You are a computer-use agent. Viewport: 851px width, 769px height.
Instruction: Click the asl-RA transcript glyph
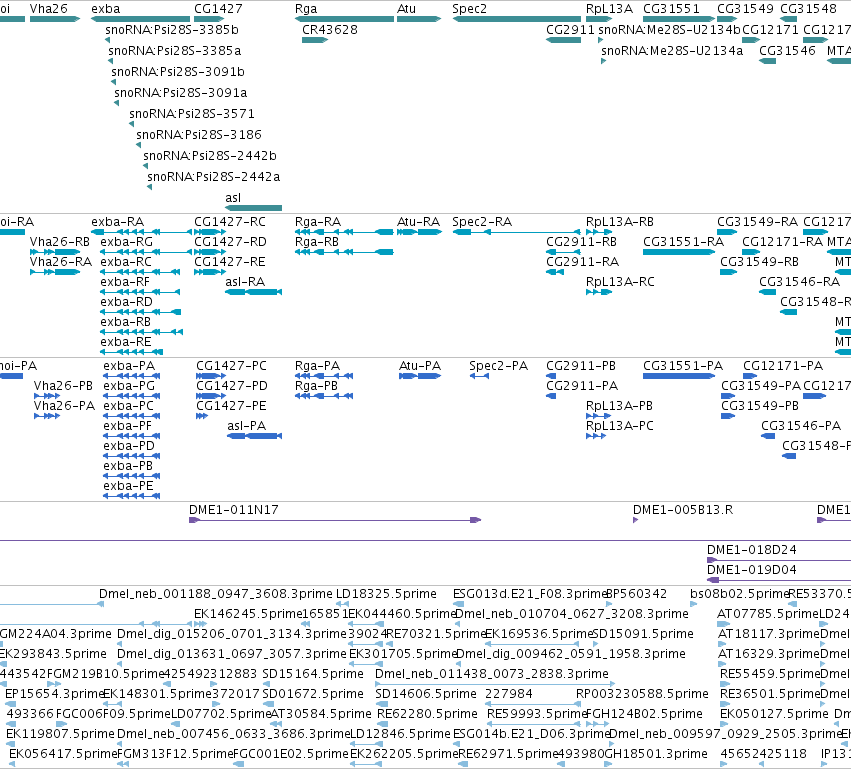pyautogui.click(x=253, y=292)
